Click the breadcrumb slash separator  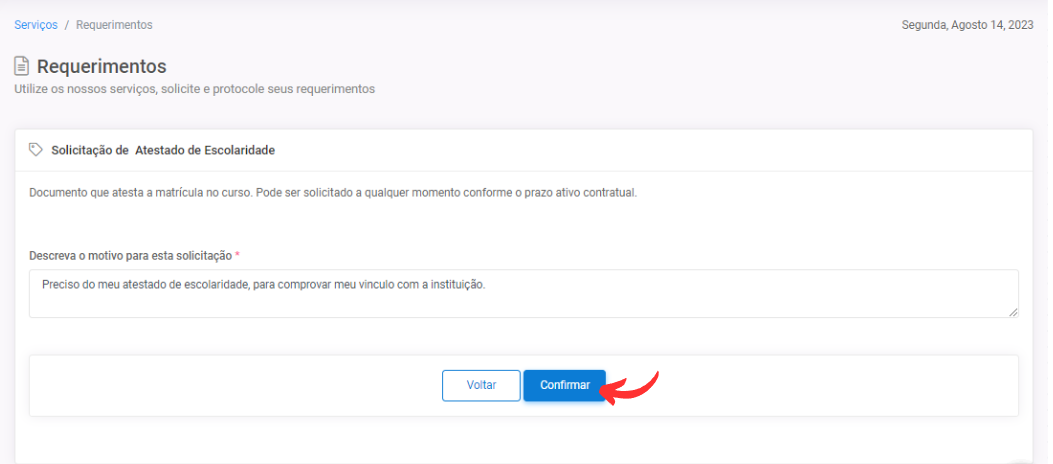tap(67, 25)
